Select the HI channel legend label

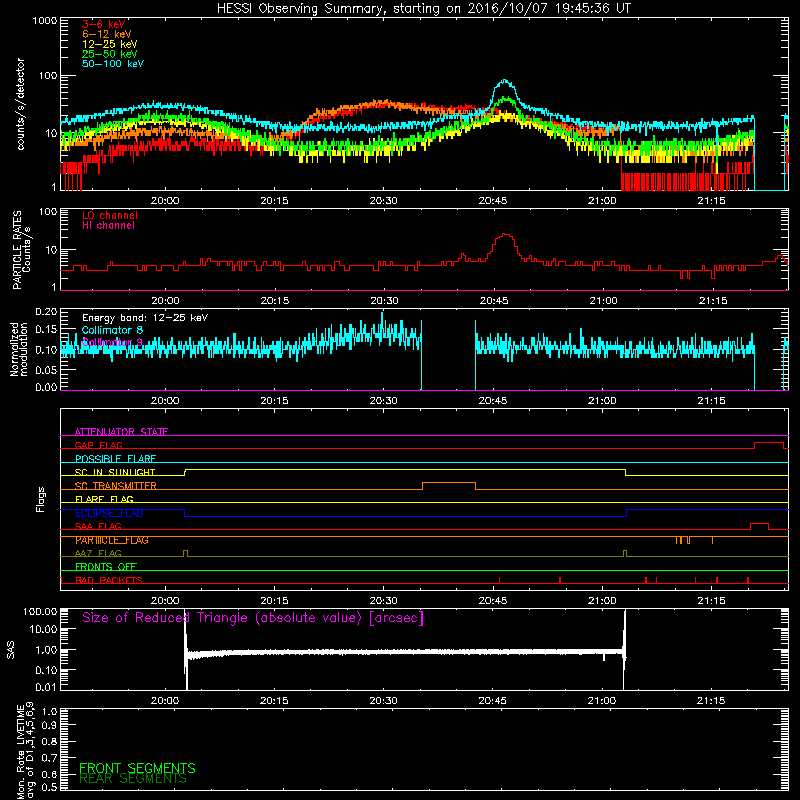(109, 225)
